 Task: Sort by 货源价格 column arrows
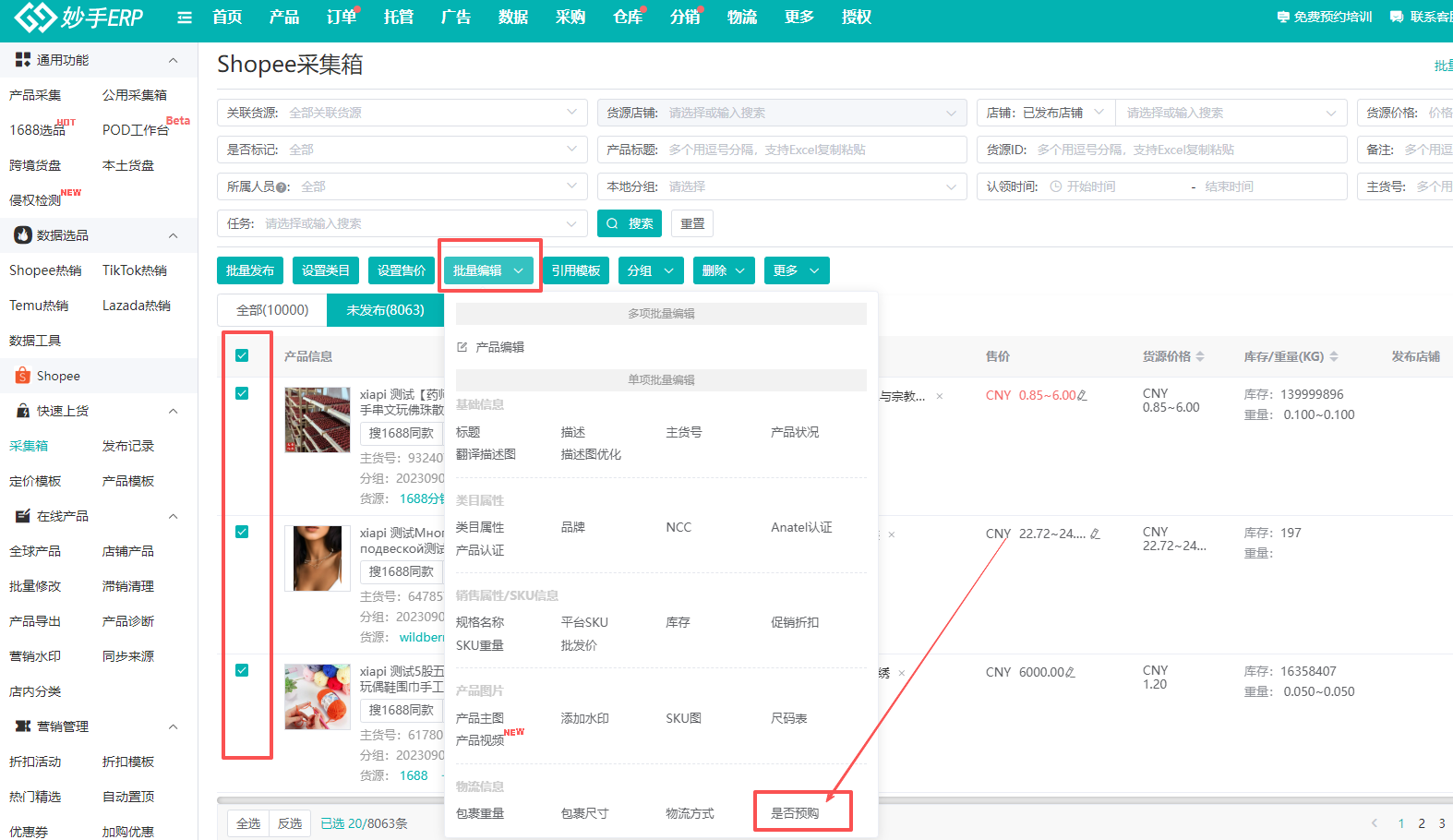1200,356
